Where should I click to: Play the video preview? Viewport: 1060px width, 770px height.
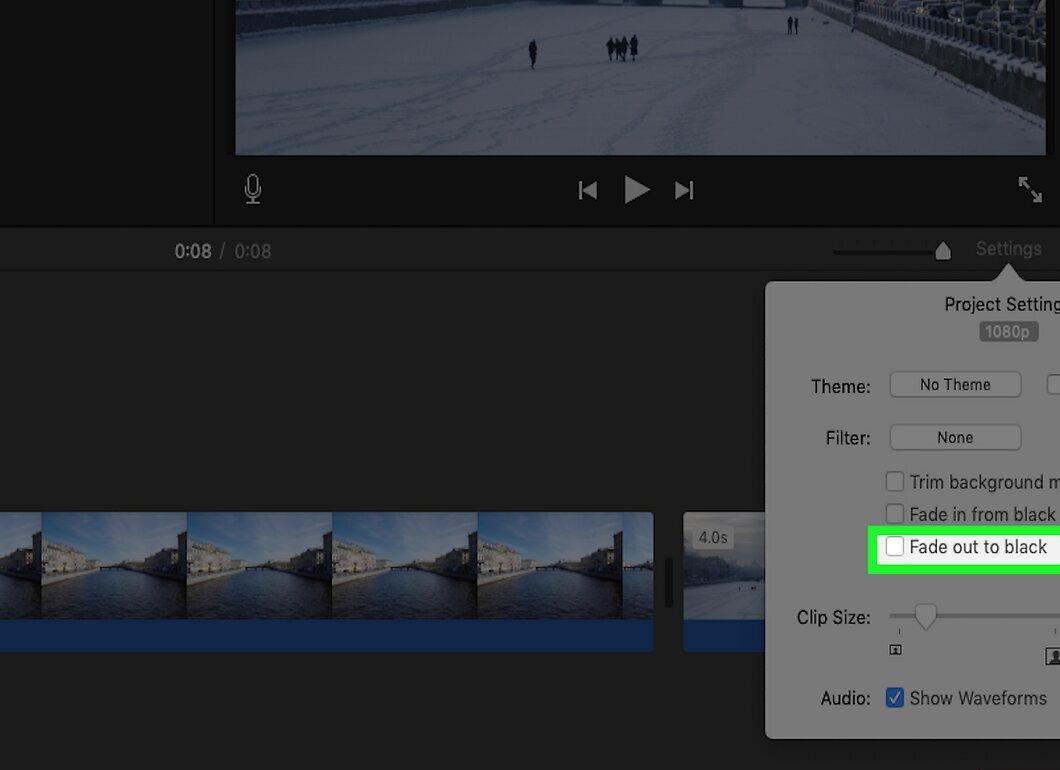[636, 189]
